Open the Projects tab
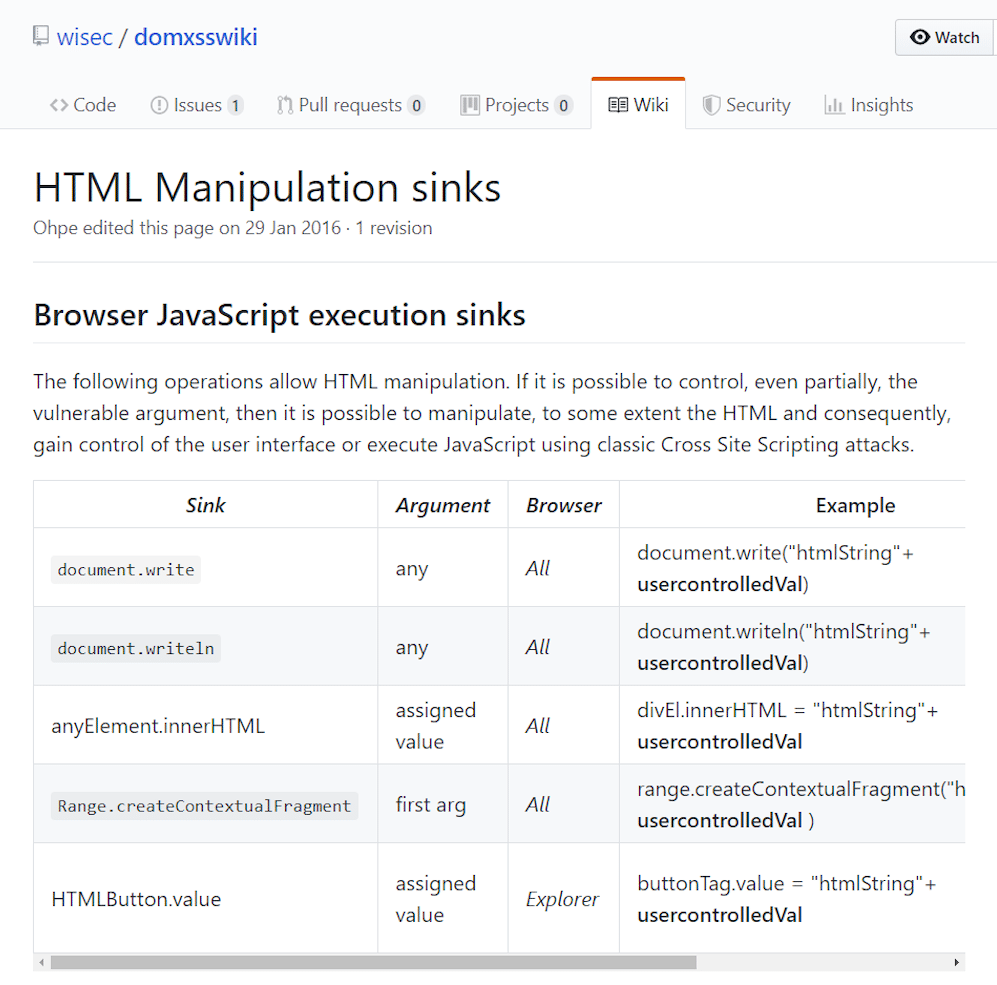 [x=516, y=105]
